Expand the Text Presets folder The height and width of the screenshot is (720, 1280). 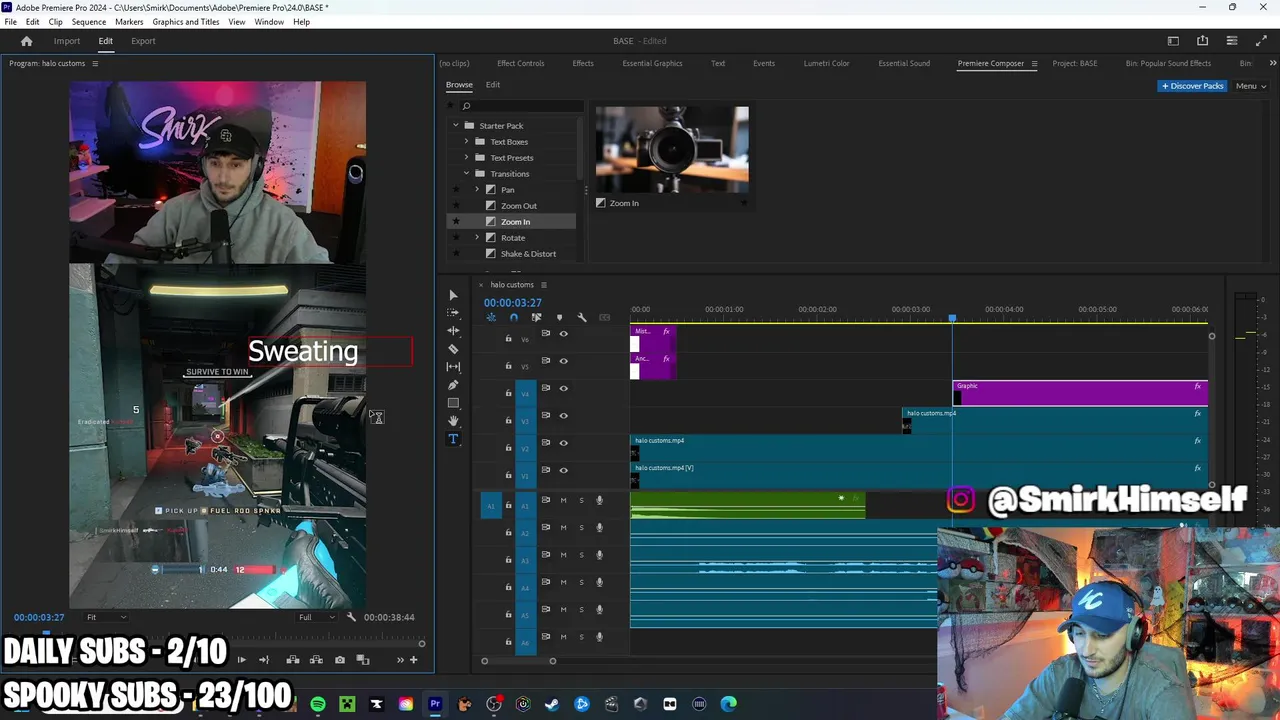[x=466, y=158]
